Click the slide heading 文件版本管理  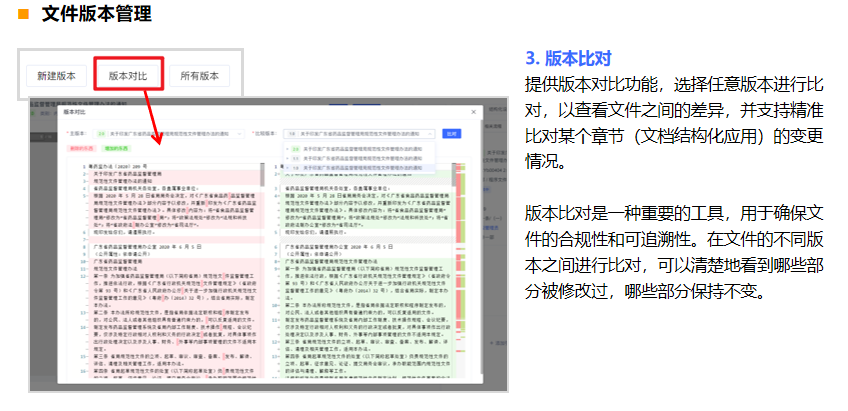tap(97, 14)
